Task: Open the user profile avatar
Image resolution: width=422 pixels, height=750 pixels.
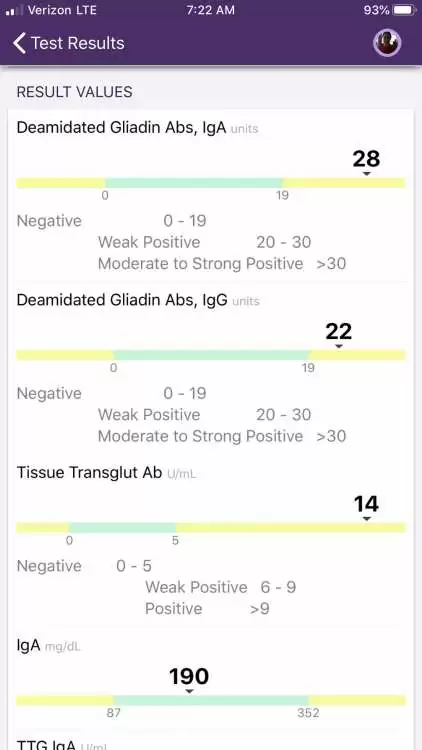Action: [x=387, y=43]
